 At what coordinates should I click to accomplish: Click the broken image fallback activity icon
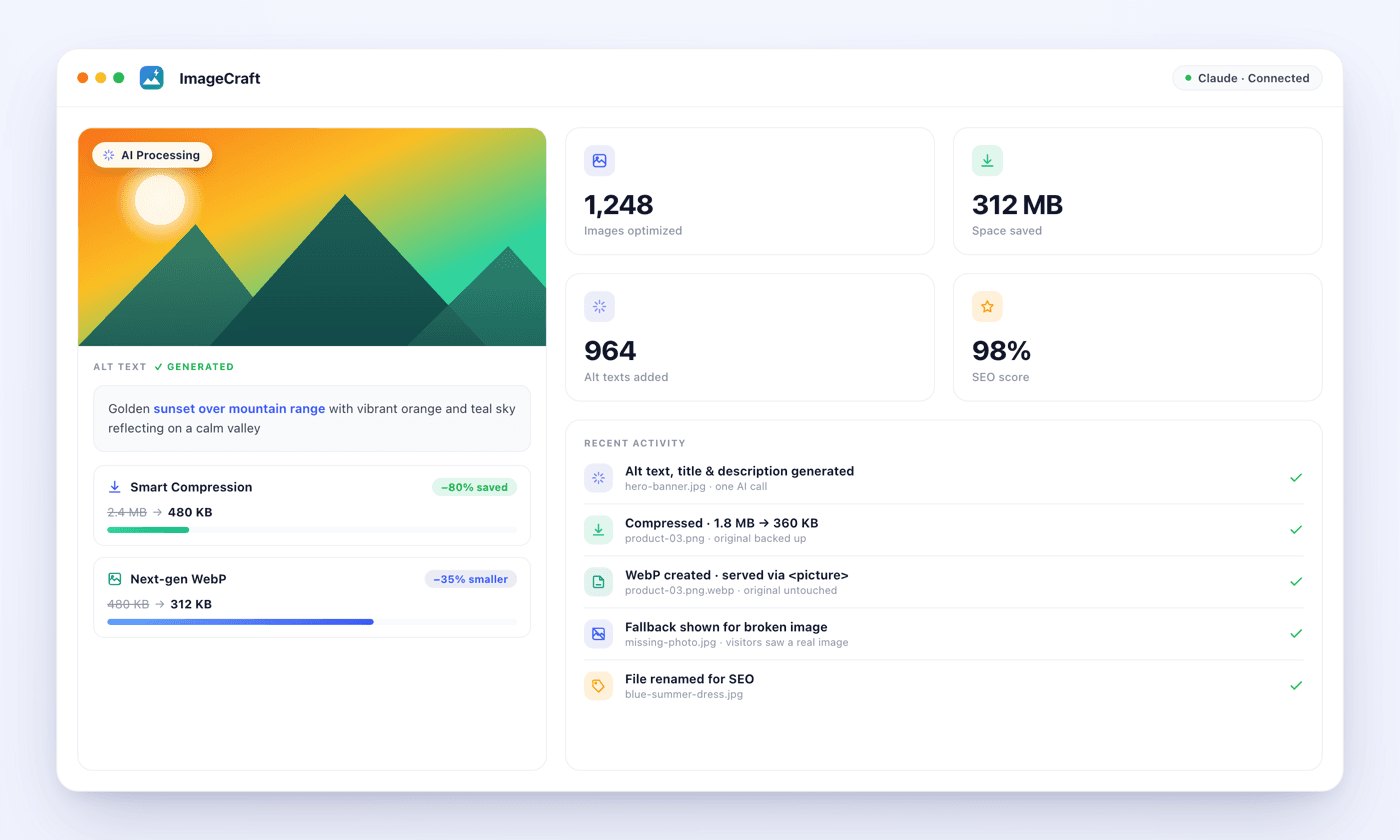click(x=598, y=634)
